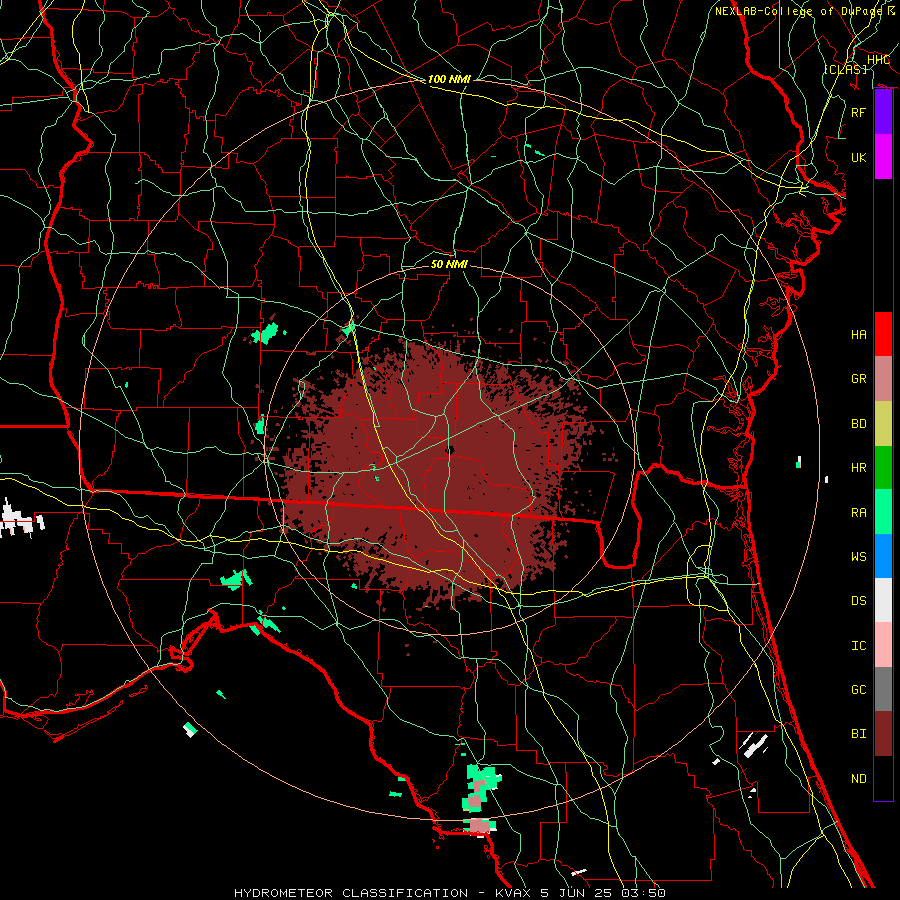
Task: Click the HA red legend swatch
Action: pyautogui.click(x=883, y=334)
